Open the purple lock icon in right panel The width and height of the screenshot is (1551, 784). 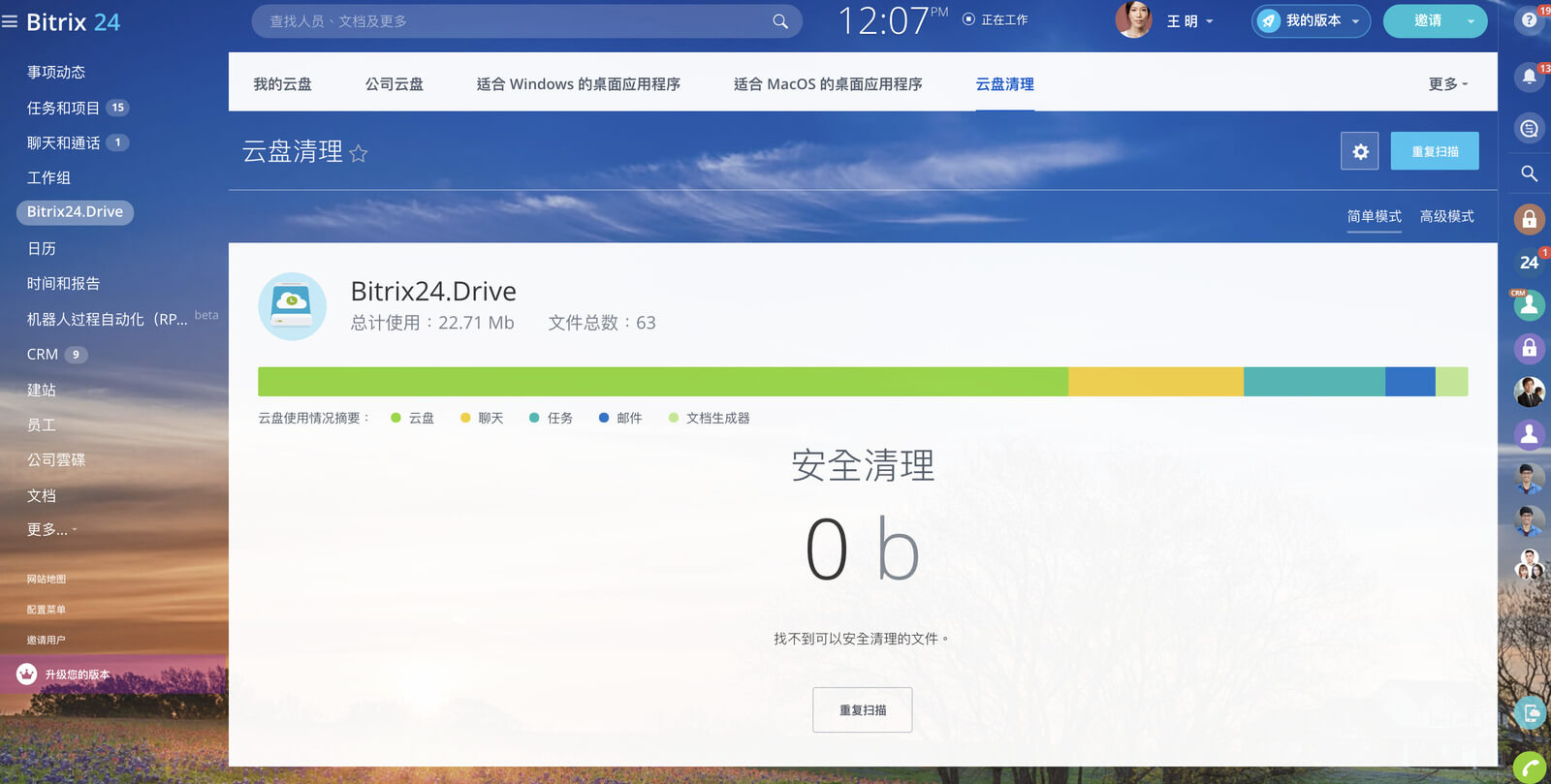coord(1530,348)
